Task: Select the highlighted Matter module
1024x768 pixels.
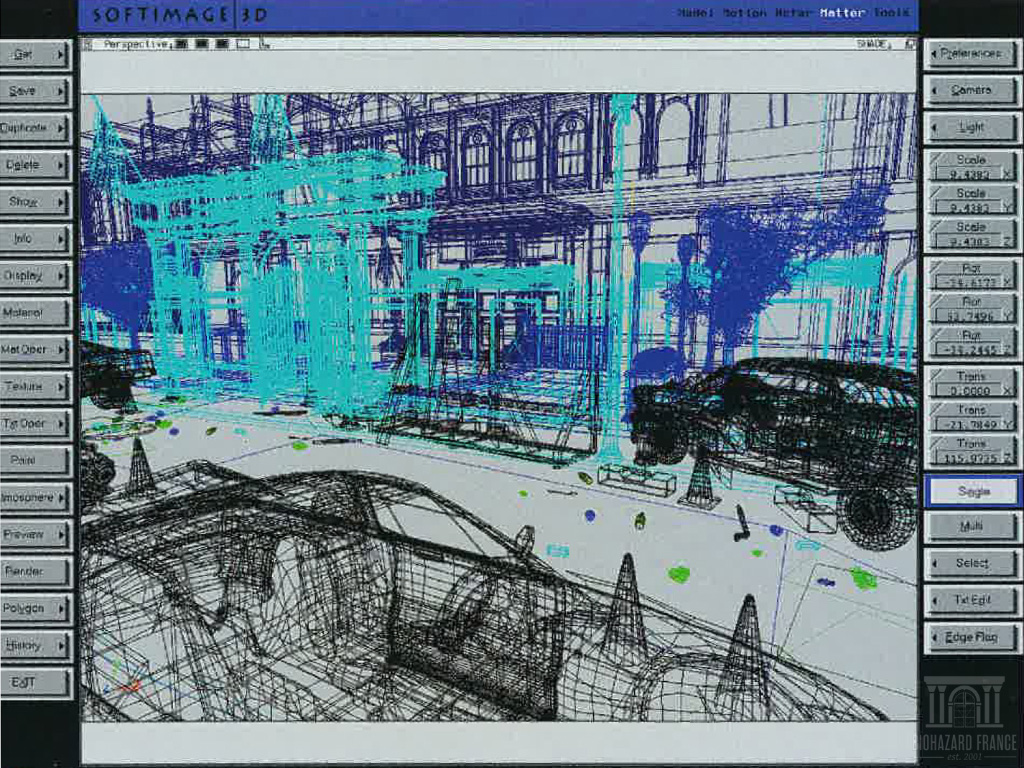Action: pyautogui.click(x=842, y=13)
